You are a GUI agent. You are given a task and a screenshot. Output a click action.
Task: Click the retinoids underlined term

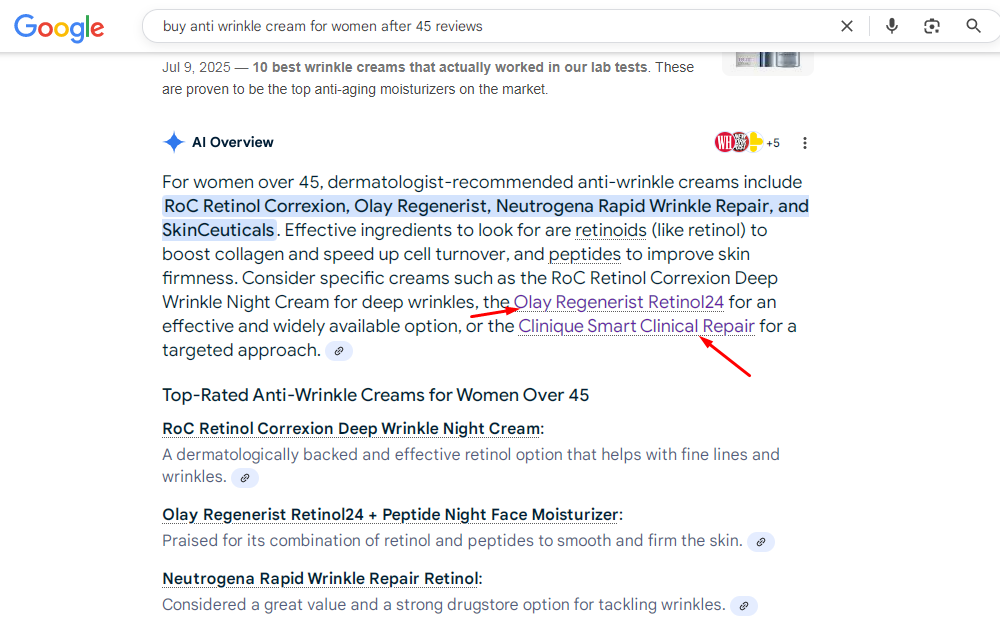coord(611,230)
